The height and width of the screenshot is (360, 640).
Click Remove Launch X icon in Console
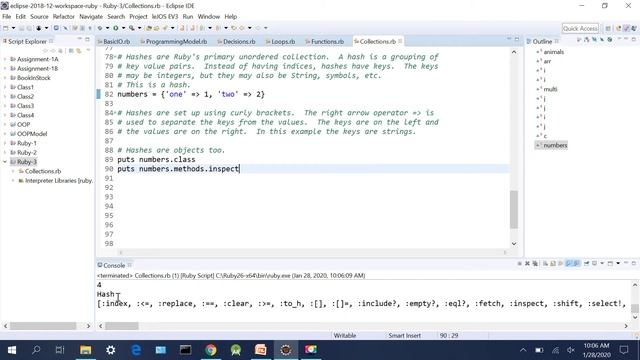(x=527, y=264)
